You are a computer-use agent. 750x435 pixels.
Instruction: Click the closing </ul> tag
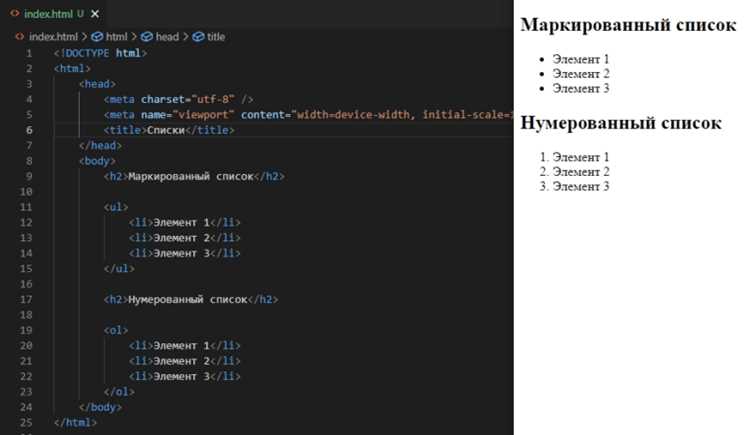(119, 268)
